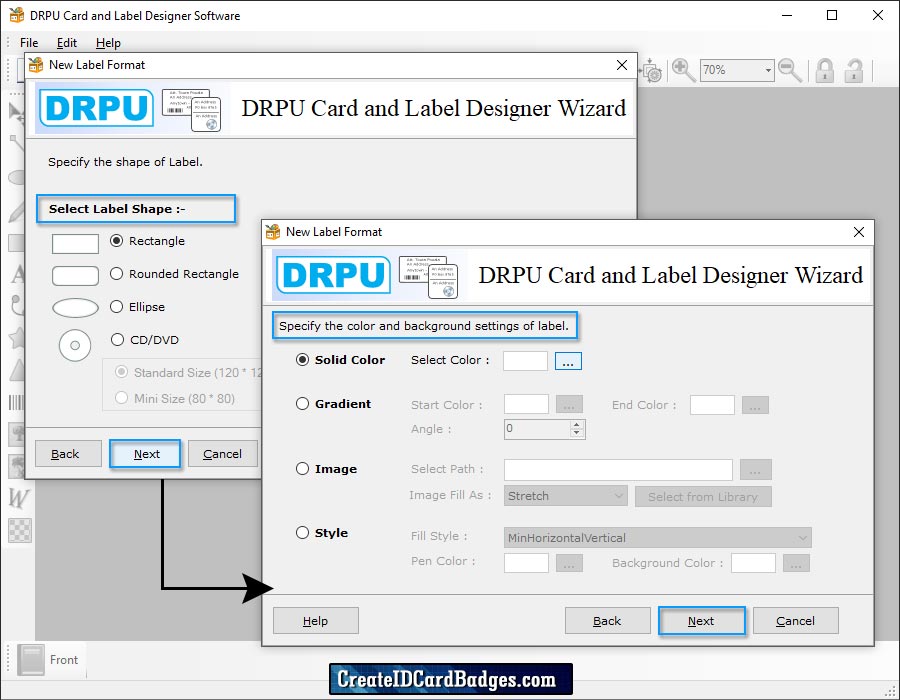
Task: Click the '...' button beside Background Color
Action: (x=797, y=563)
